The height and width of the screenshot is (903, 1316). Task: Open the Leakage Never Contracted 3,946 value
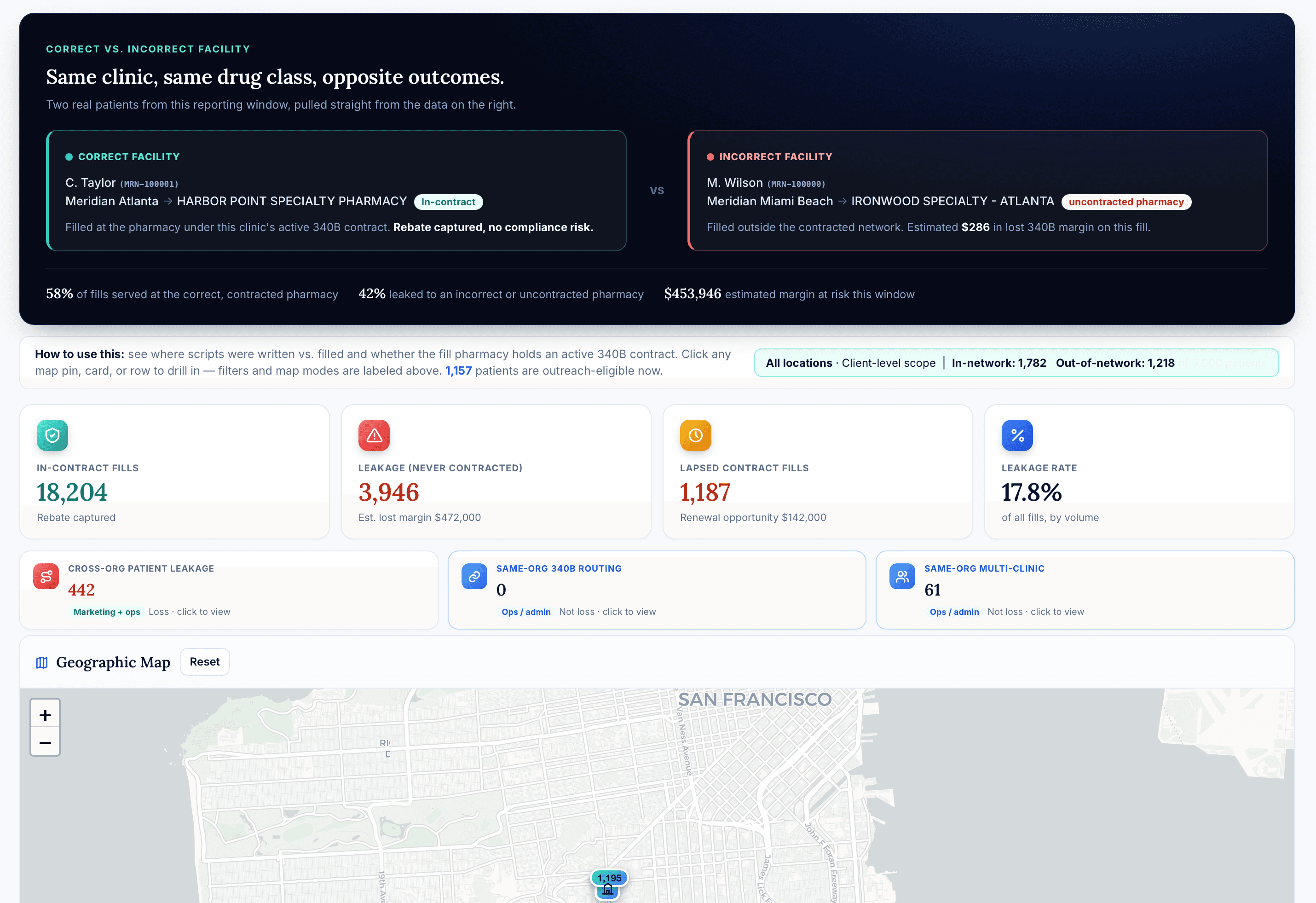click(388, 492)
